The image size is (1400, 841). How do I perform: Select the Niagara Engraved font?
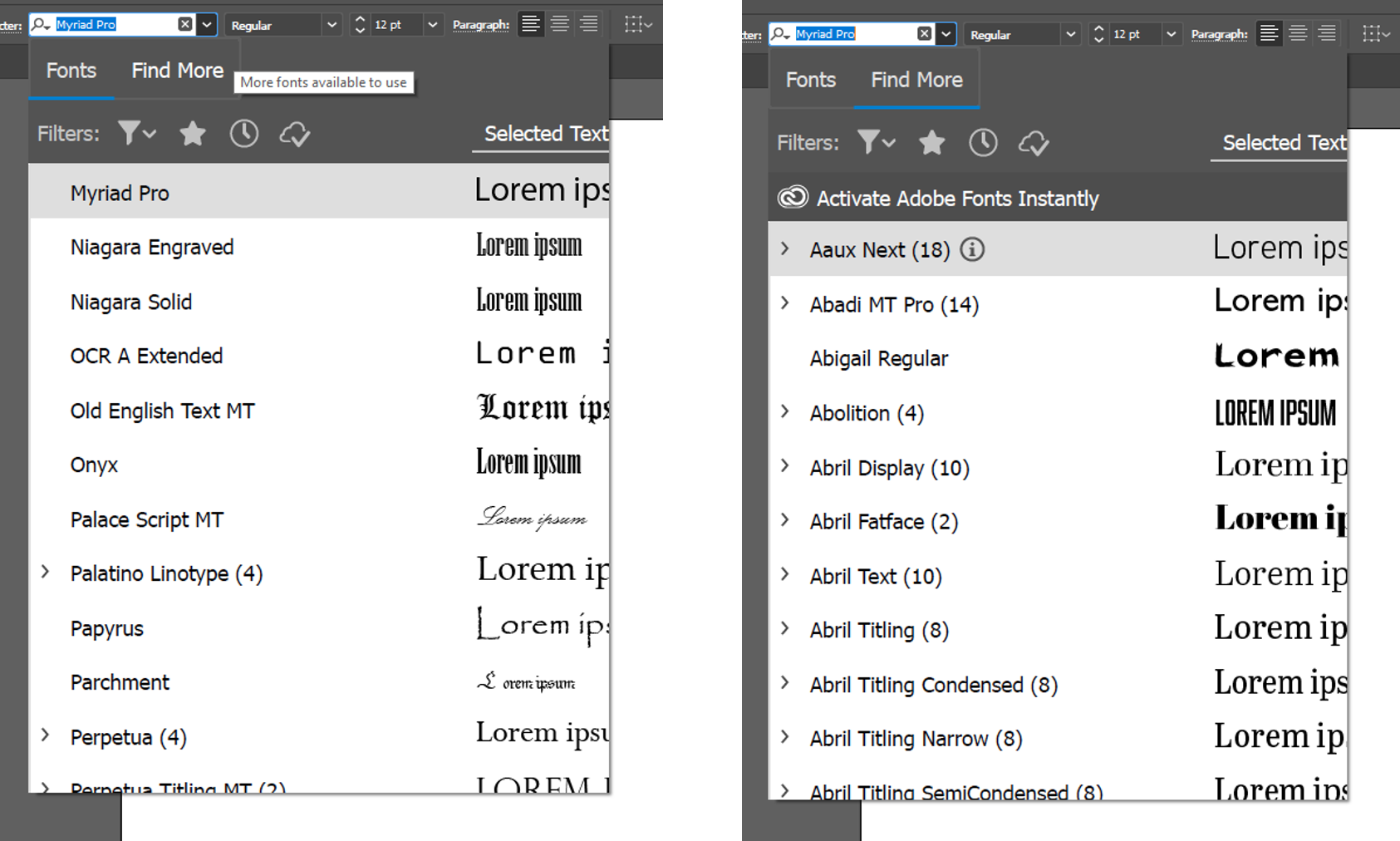pos(320,246)
